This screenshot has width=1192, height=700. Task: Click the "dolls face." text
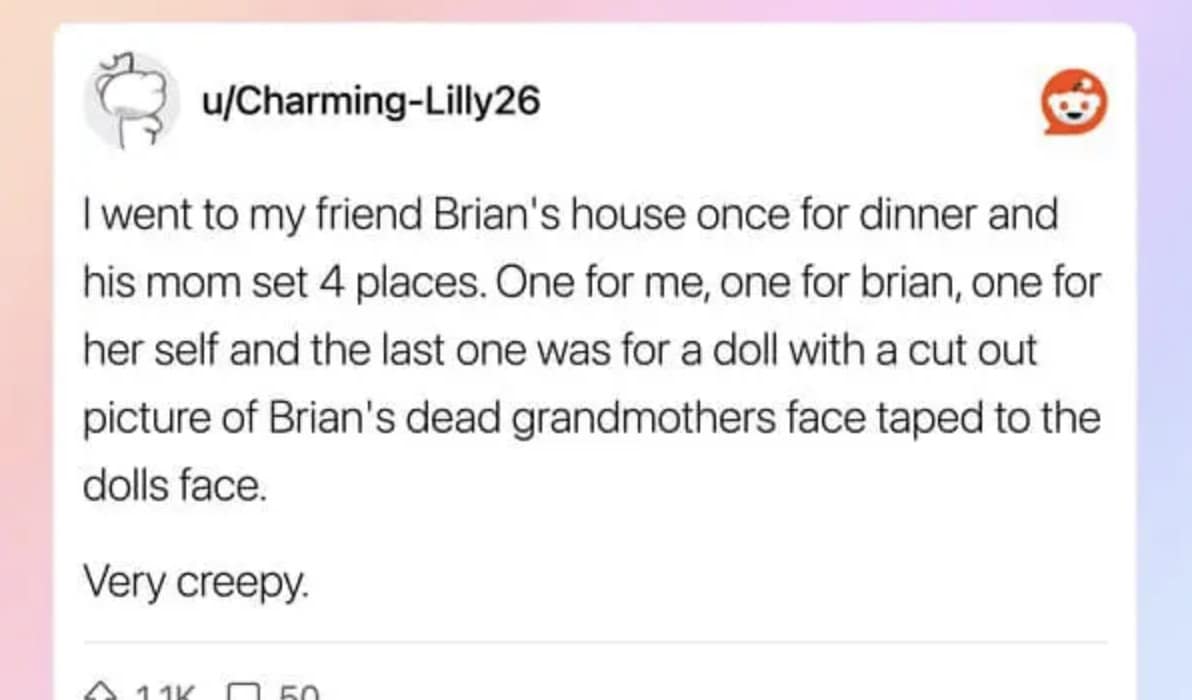pyautogui.click(x=175, y=486)
